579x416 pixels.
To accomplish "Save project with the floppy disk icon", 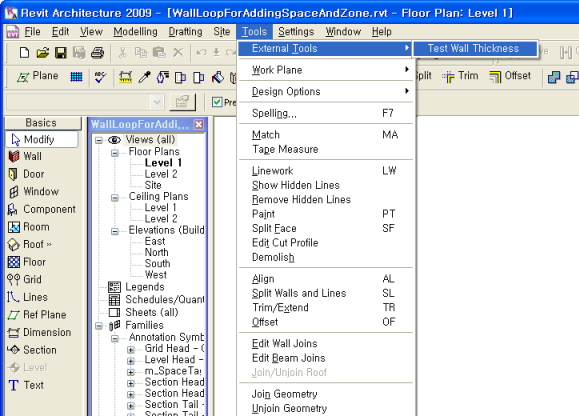I will (61, 53).
